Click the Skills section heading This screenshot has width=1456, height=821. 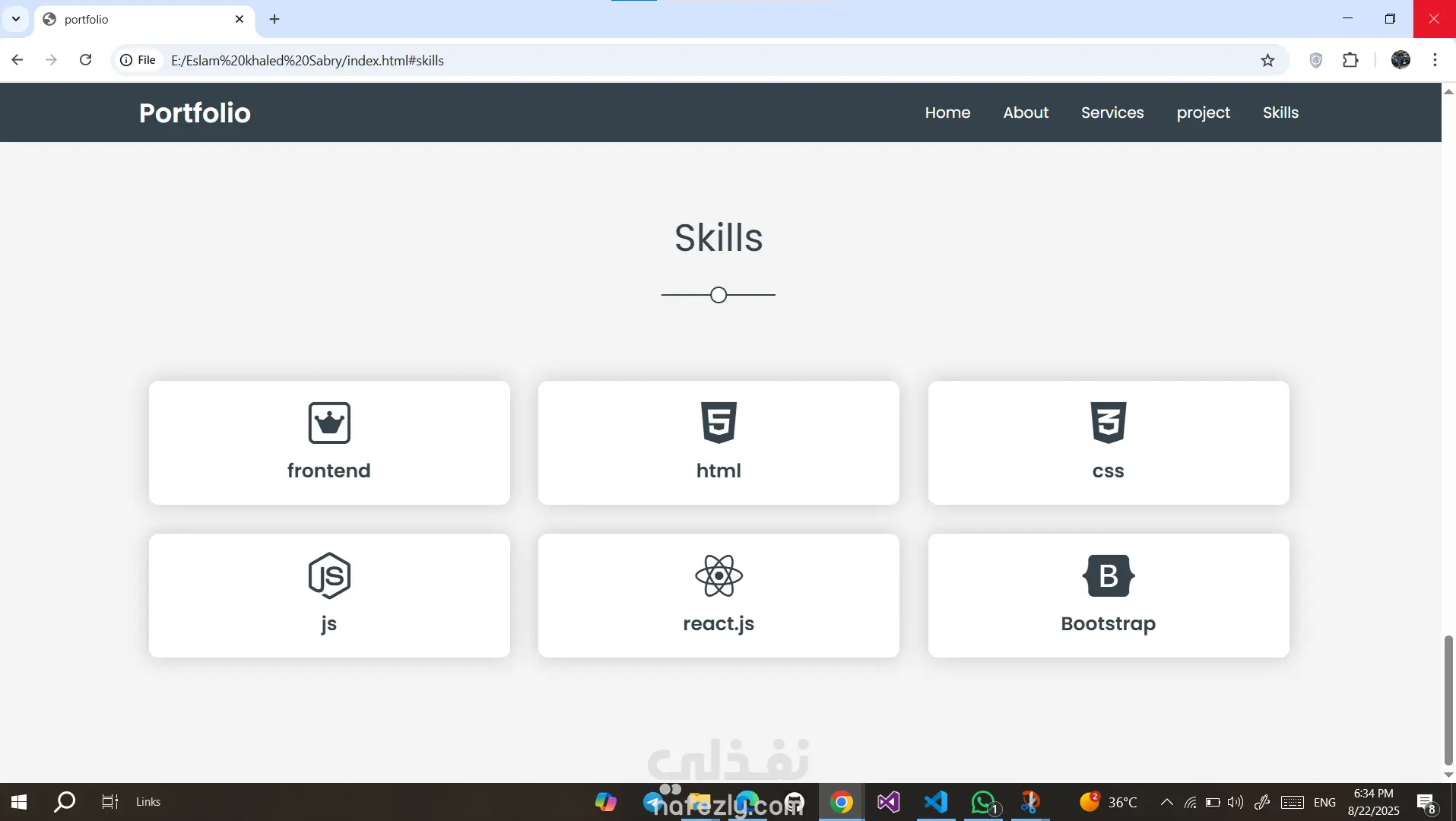click(x=718, y=238)
